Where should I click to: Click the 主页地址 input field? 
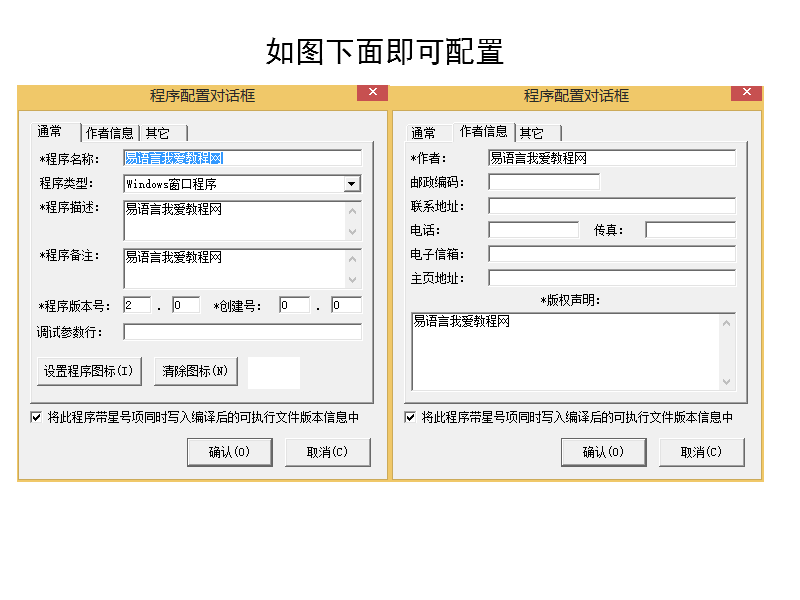(x=612, y=278)
